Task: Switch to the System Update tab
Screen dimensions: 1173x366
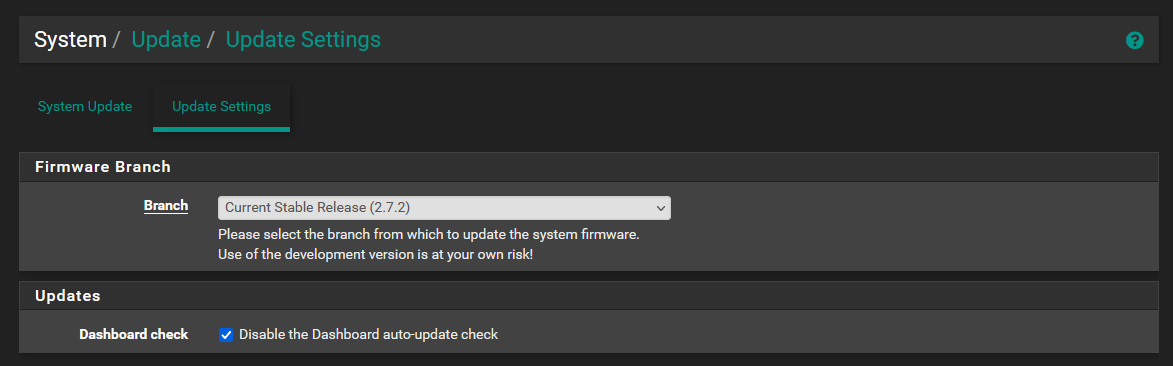Action: [x=85, y=106]
